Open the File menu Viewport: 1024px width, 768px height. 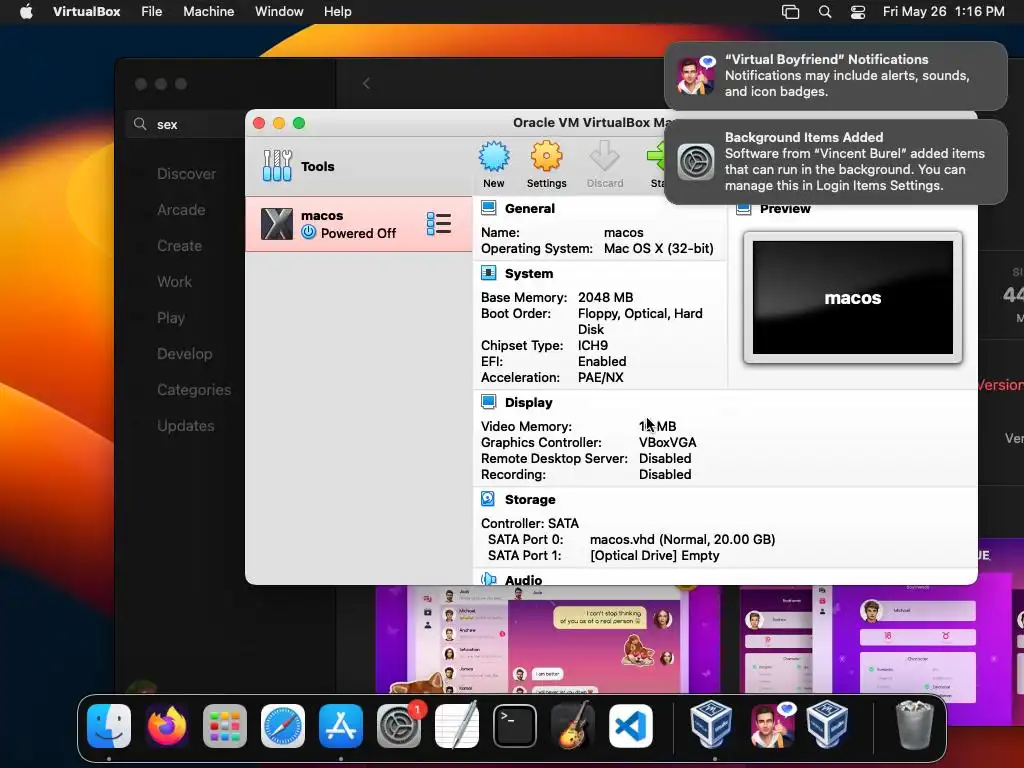152,12
